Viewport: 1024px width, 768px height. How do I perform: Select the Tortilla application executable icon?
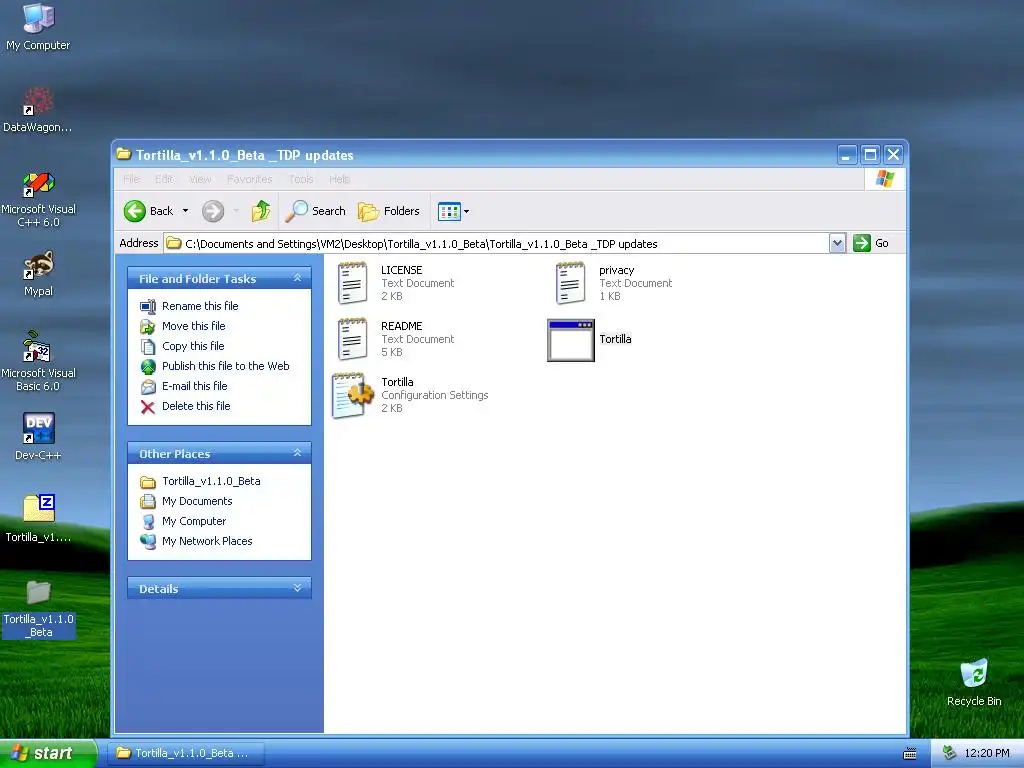coord(571,340)
